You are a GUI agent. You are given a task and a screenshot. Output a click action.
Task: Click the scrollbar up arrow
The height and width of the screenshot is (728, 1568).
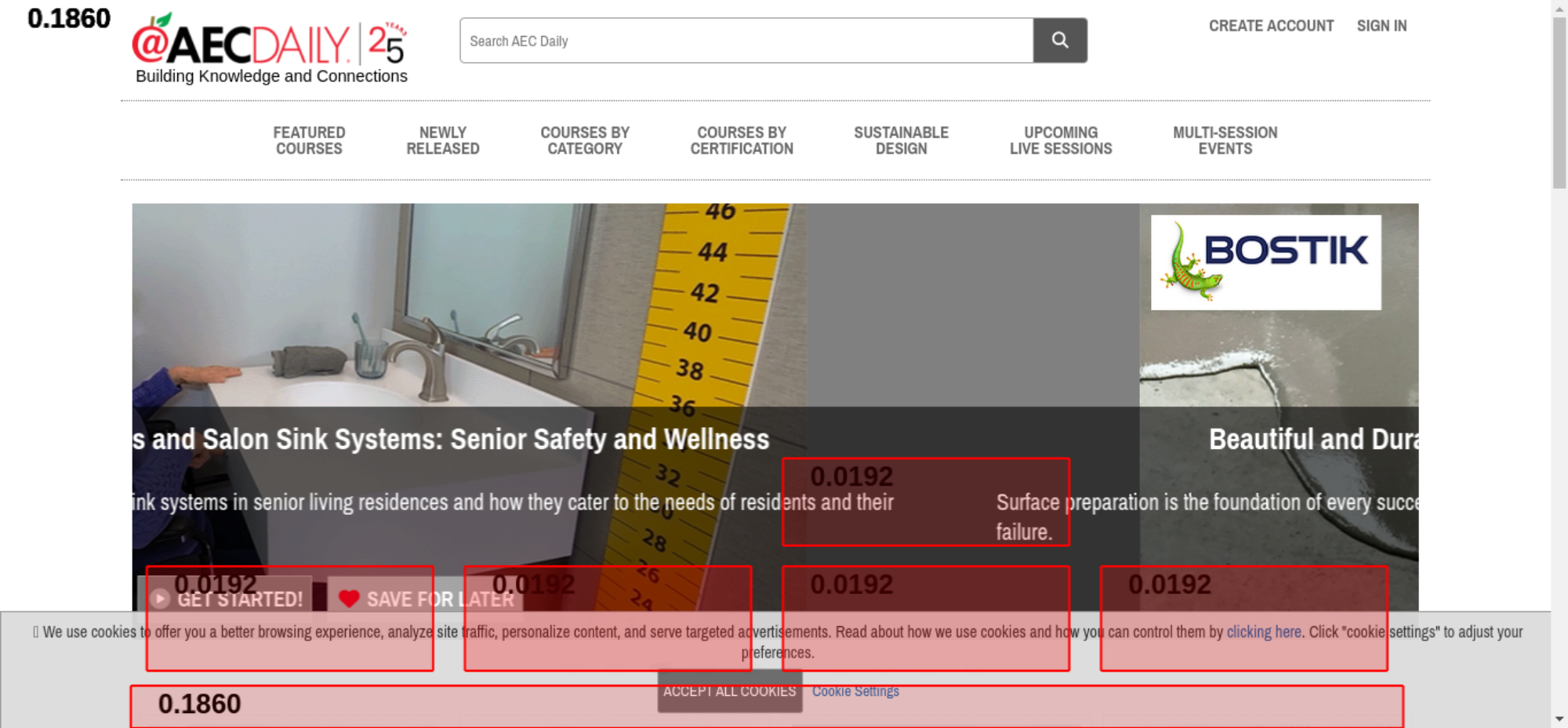click(1559, 7)
